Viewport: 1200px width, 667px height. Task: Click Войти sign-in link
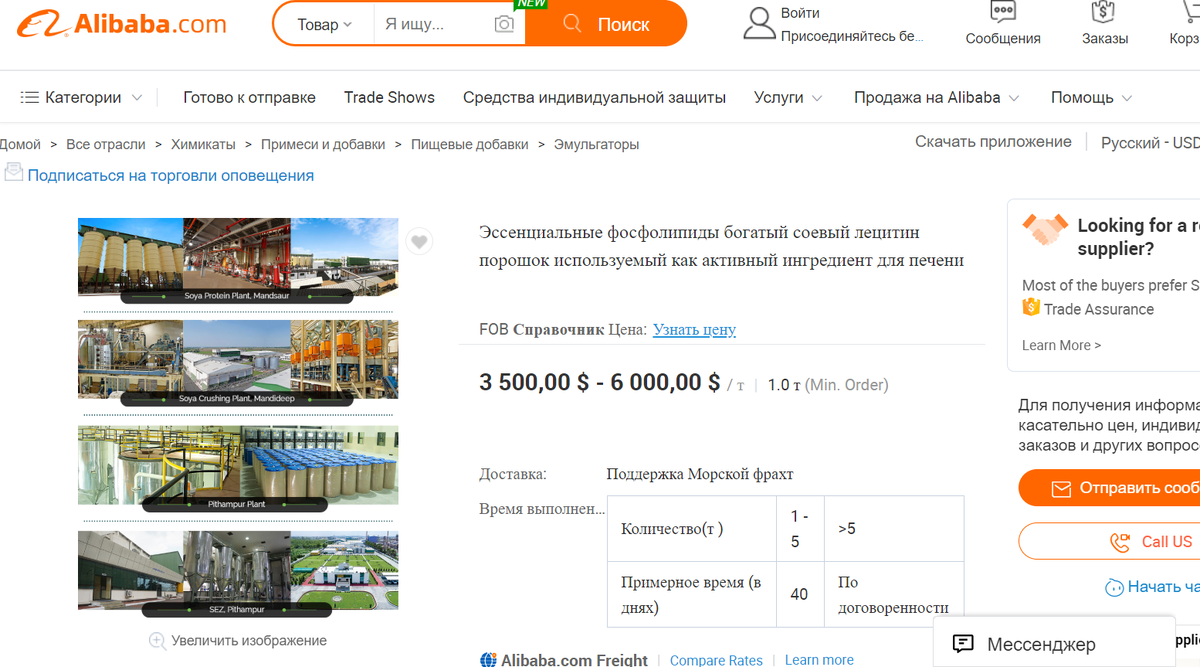click(801, 13)
